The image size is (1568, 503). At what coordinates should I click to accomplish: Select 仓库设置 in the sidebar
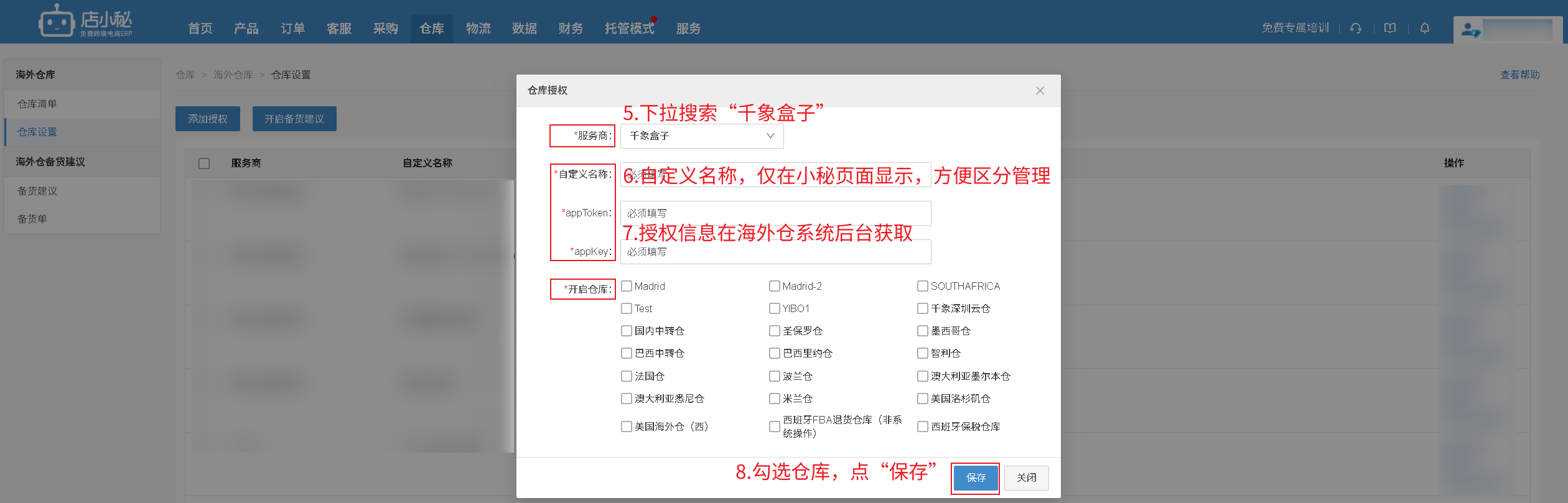82,132
